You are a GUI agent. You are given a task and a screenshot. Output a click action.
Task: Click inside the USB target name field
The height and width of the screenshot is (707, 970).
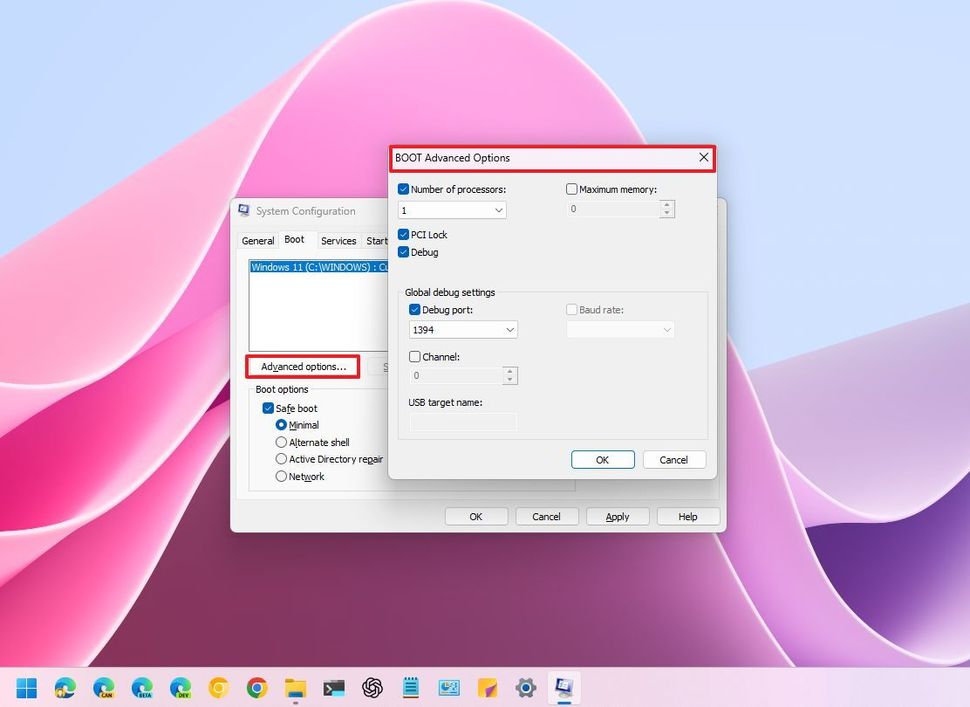(x=462, y=420)
